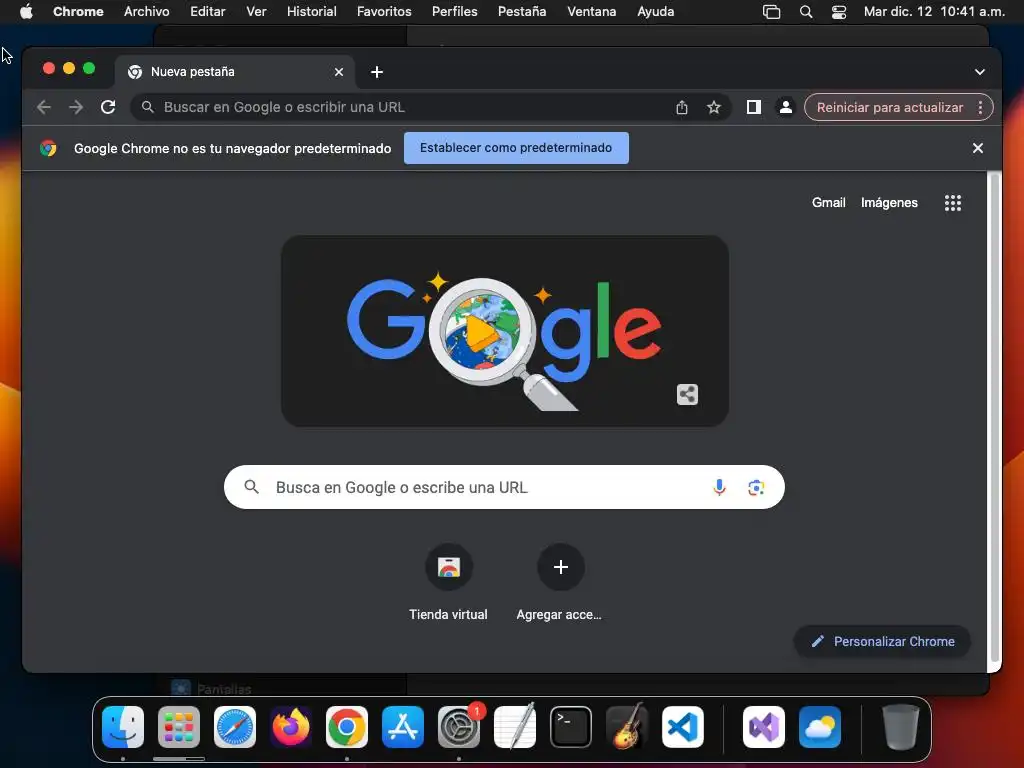Open Spotlight search in menu bar
This screenshot has height=768, width=1024.
tap(806, 12)
